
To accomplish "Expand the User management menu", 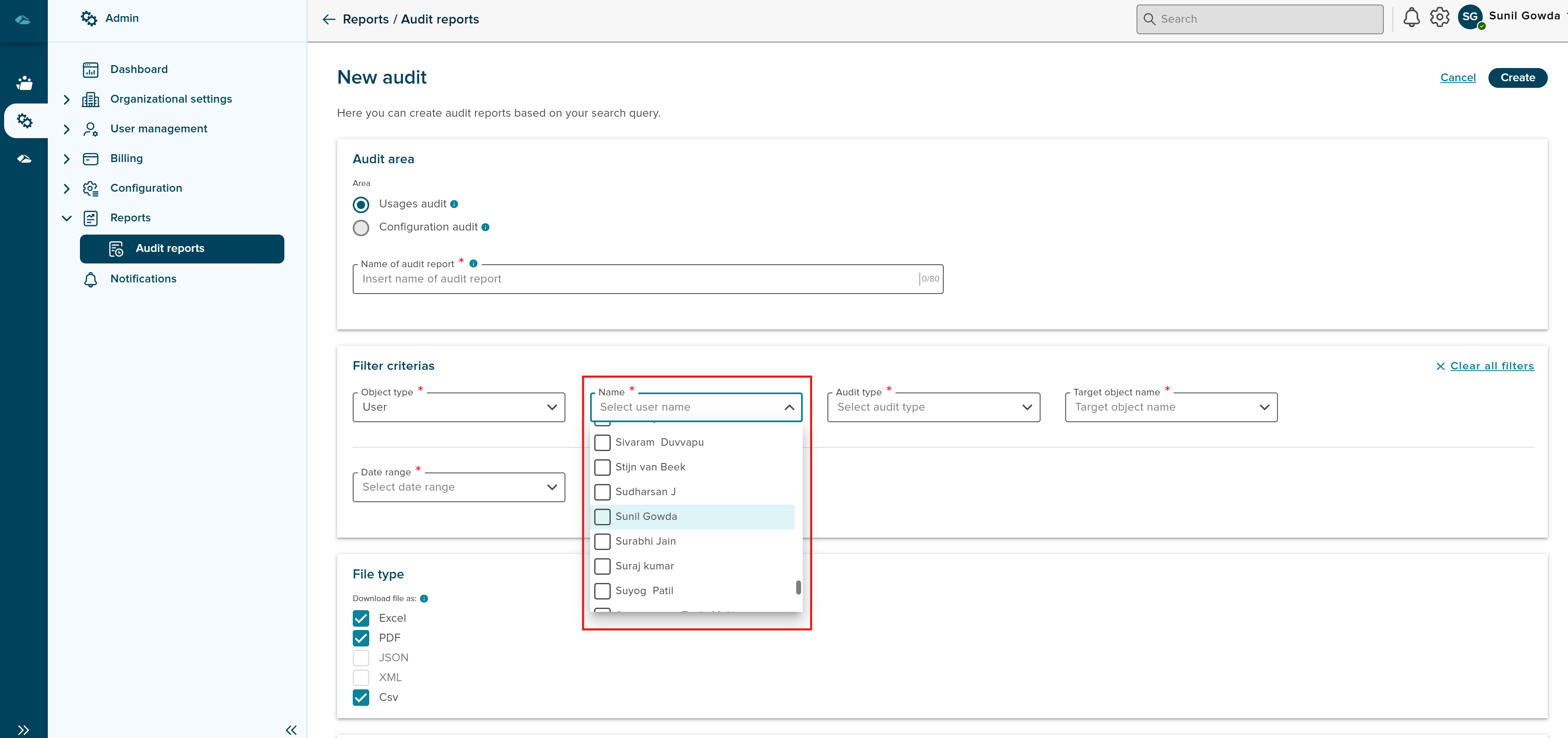I will point(158,129).
